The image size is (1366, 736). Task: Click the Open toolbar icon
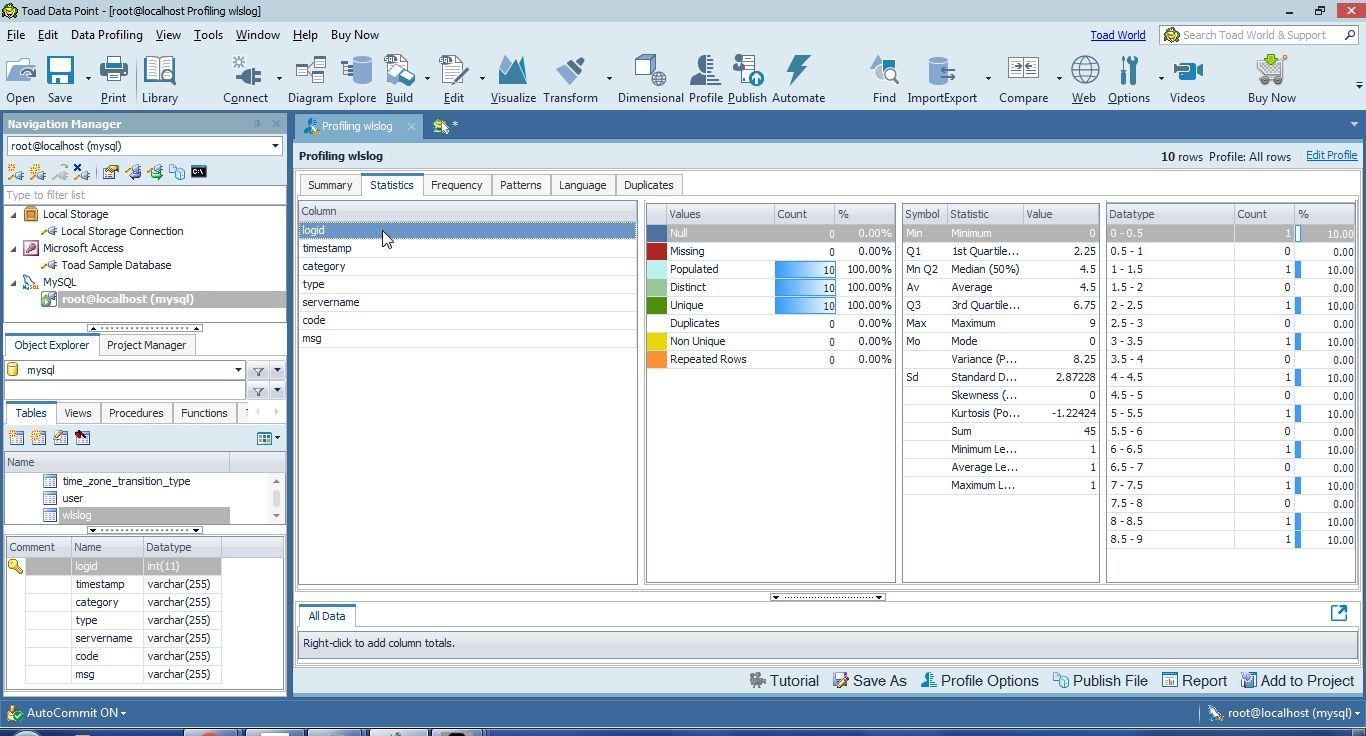pos(20,79)
